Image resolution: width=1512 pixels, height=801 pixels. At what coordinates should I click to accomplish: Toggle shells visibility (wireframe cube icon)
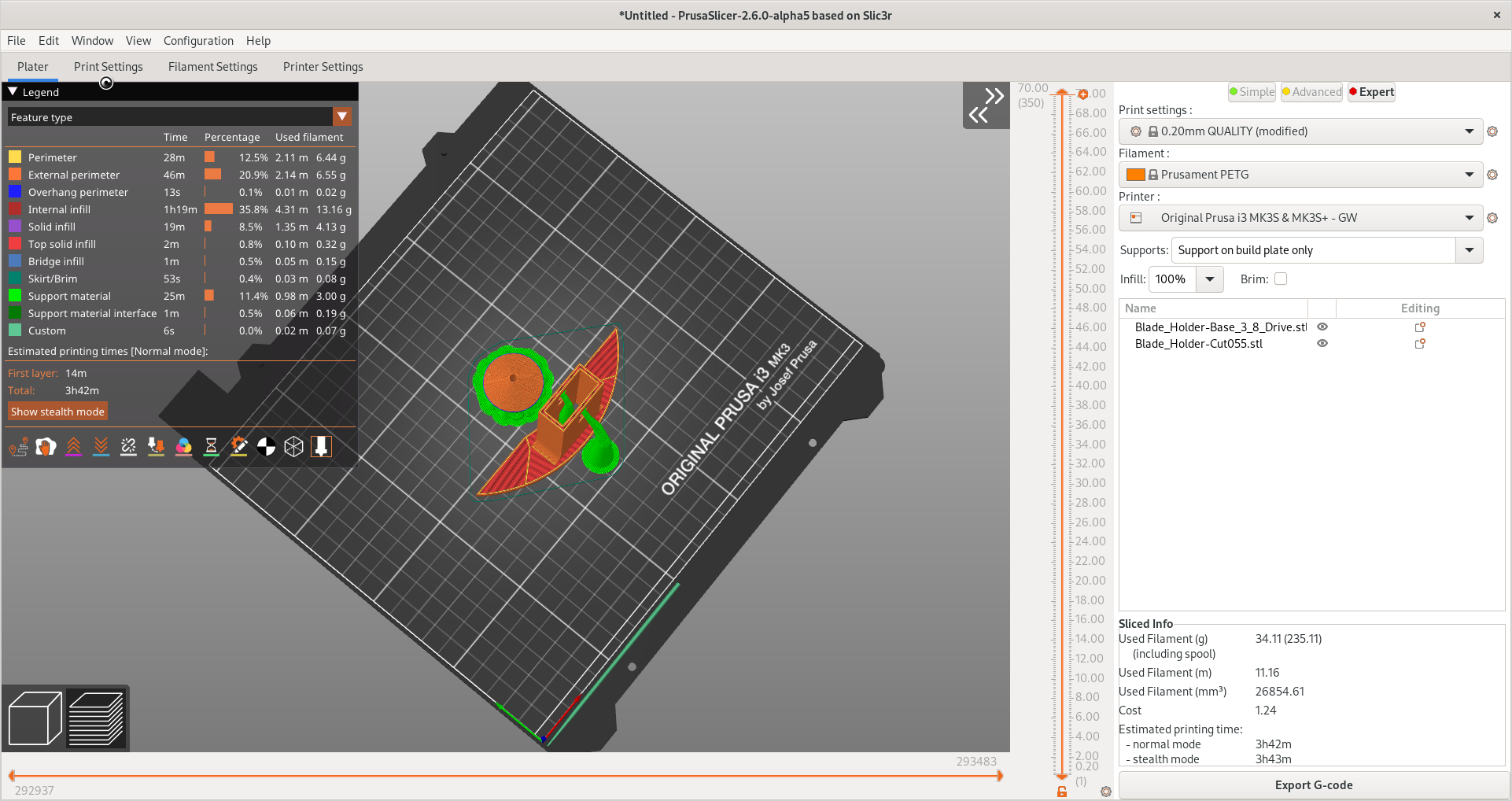[294, 447]
